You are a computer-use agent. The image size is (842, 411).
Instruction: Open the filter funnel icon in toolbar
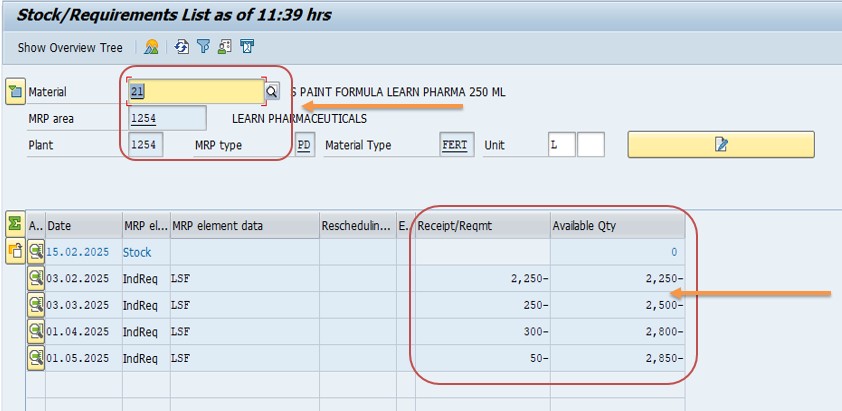[203, 47]
